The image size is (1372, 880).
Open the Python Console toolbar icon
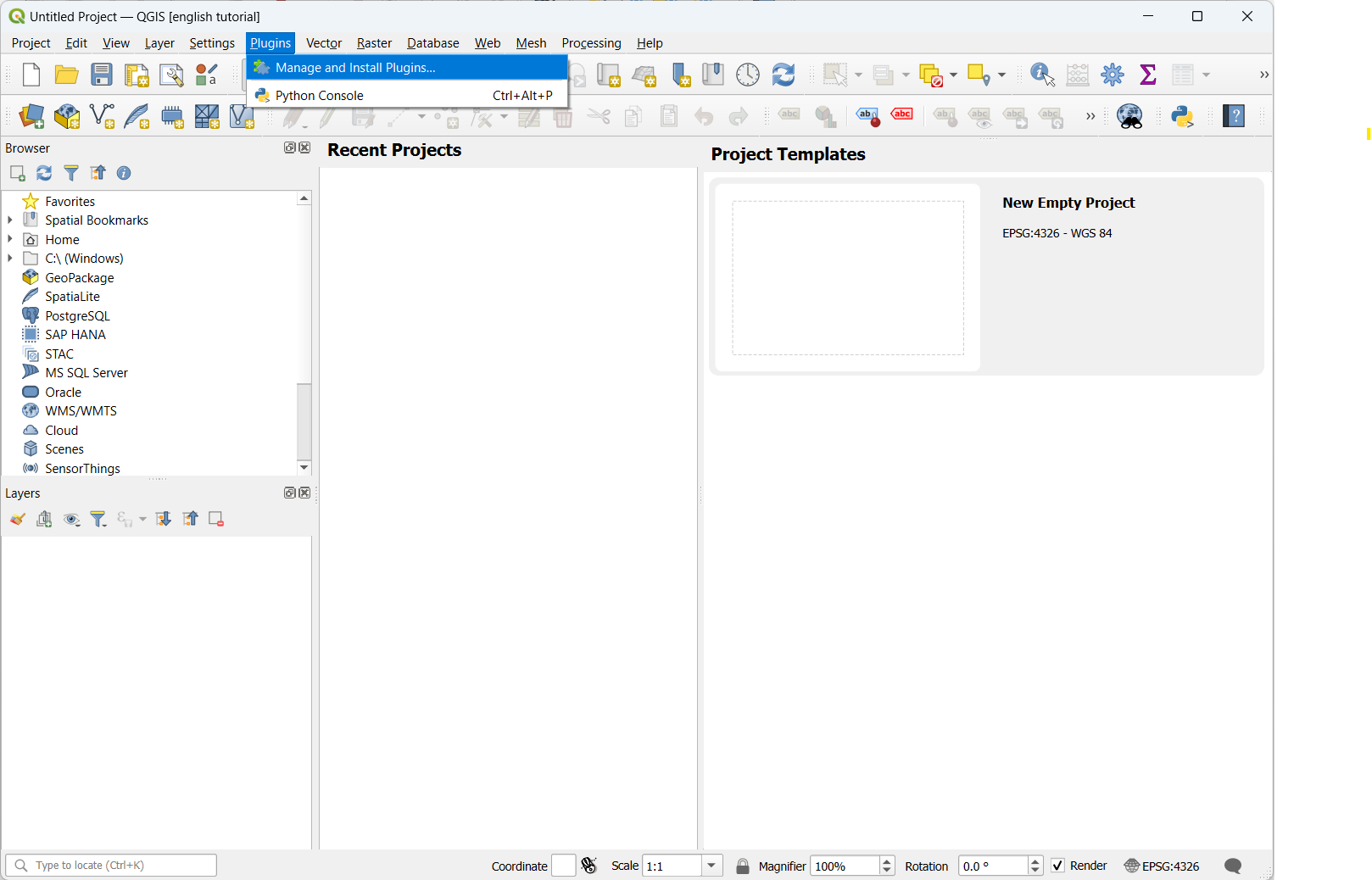point(1183,116)
